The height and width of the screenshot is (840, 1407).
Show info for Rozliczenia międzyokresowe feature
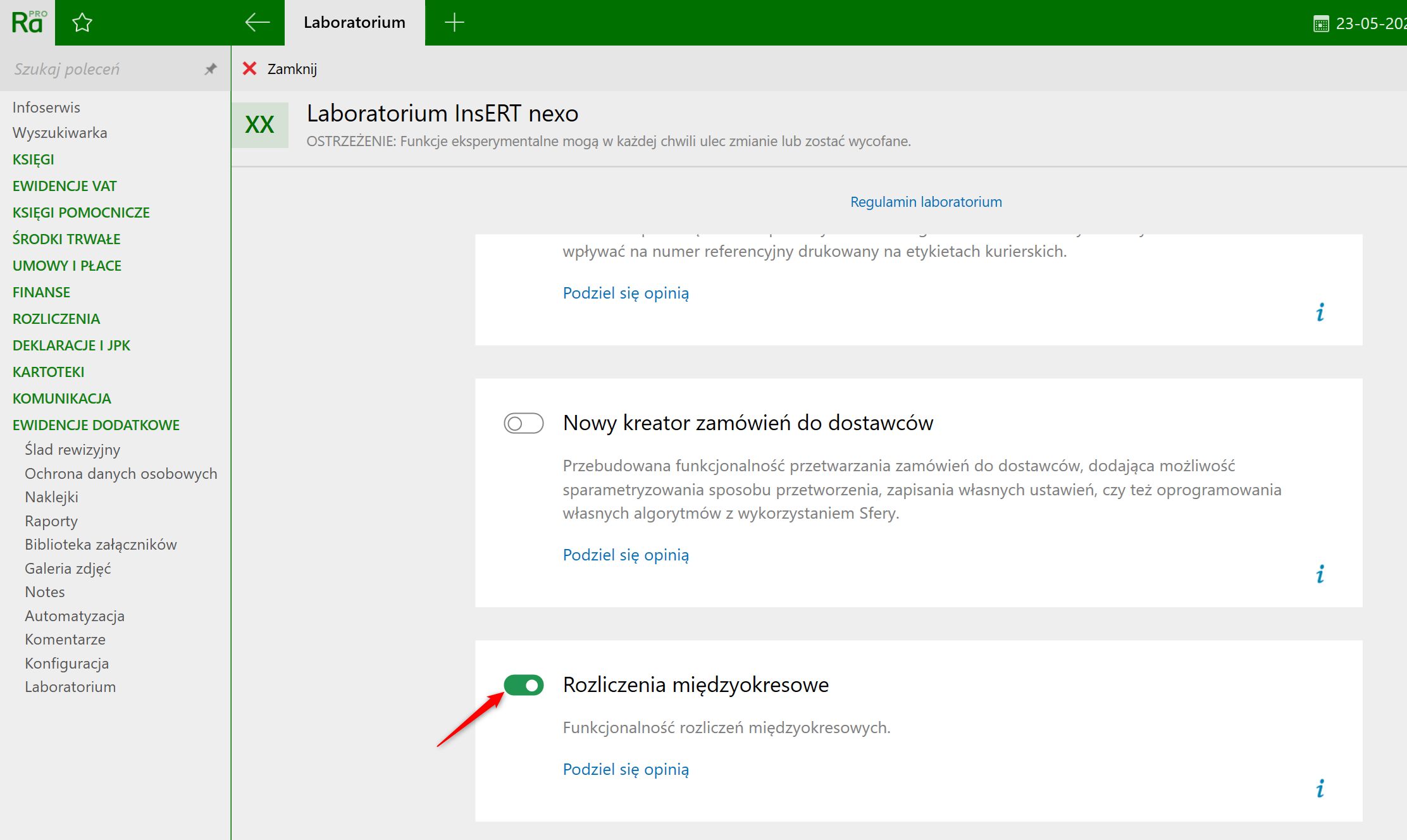pos(1320,789)
